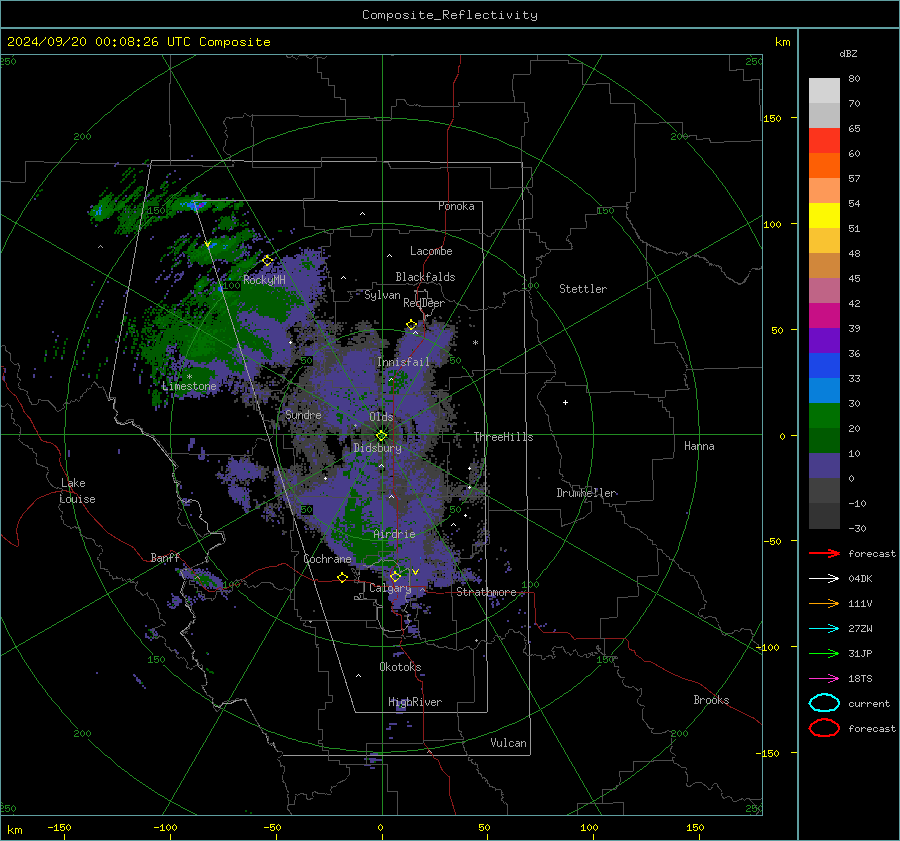Click the cyan 27ZW arrow icon
The width and height of the screenshot is (900, 841).
point(824,628)
